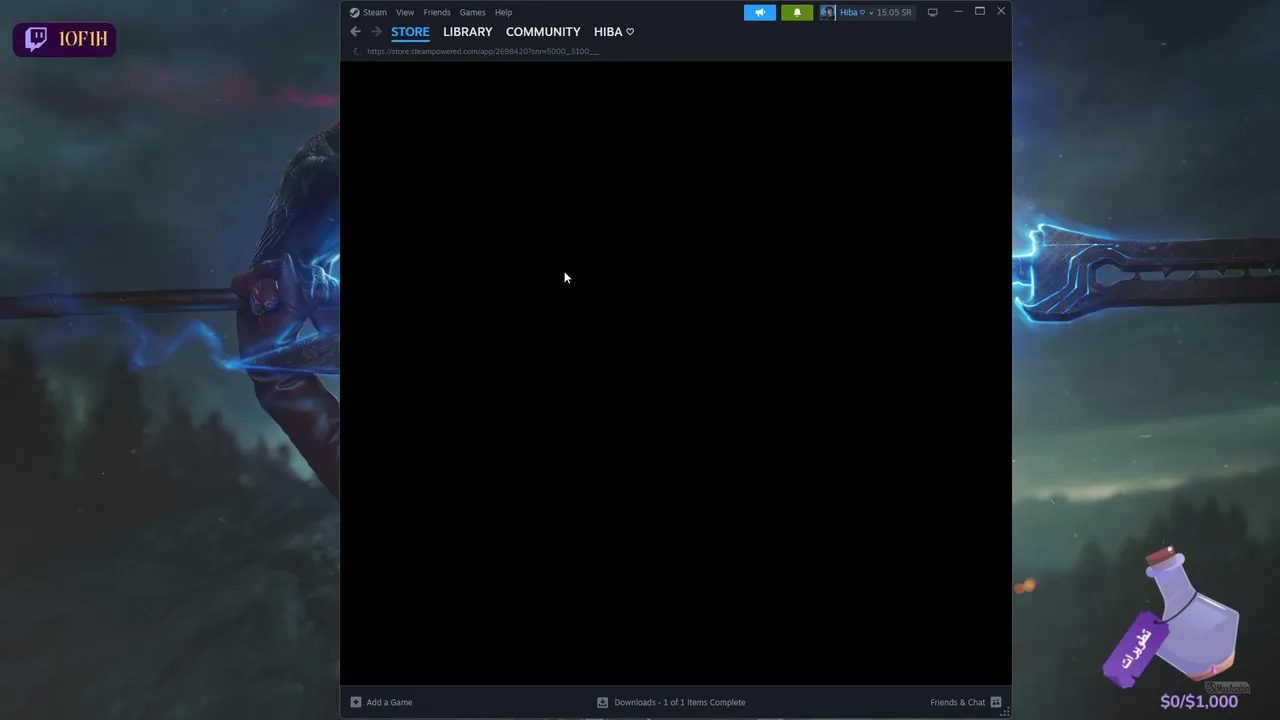Go forward with the forward arrow
The width and height of the screenshot is (1280, 720).
pos(376,32)
